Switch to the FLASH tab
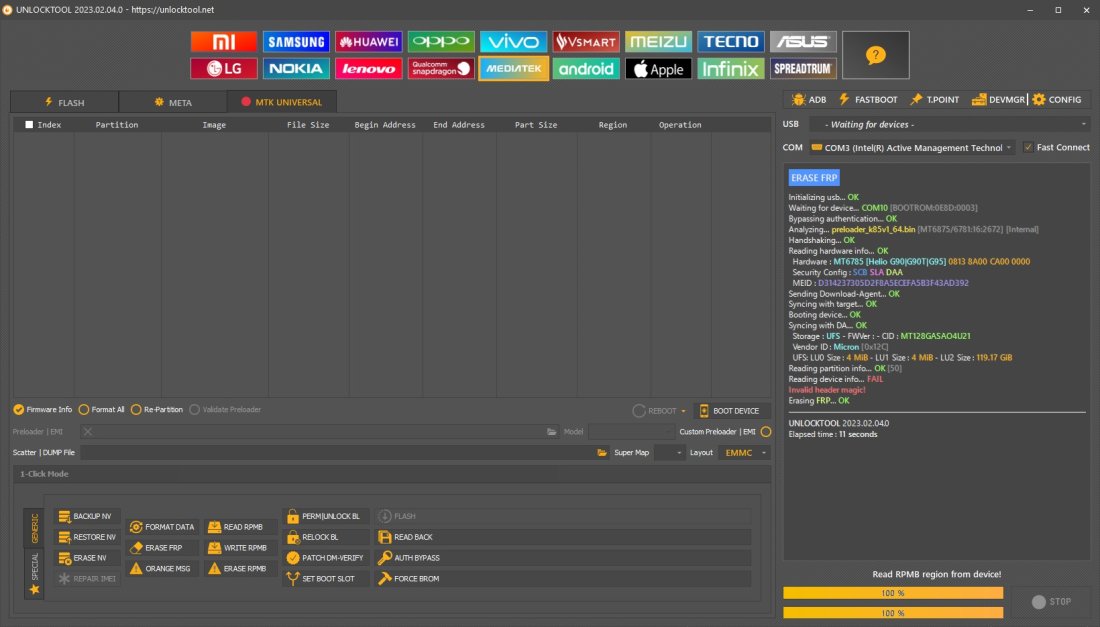The image size is (1100, 627). pyautogui.click(x=65, y=102)
